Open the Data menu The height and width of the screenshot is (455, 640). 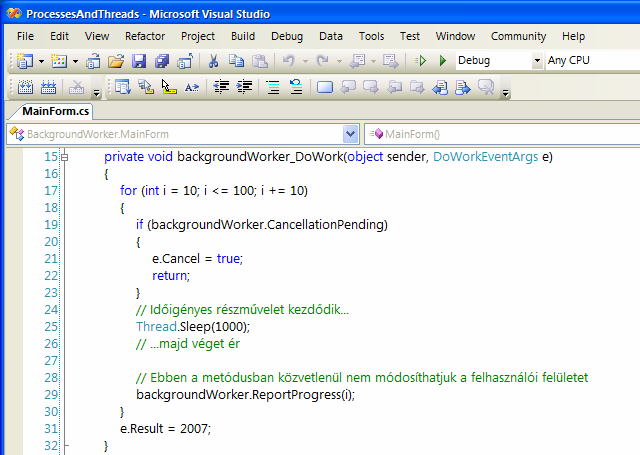(x=331, y=36)
